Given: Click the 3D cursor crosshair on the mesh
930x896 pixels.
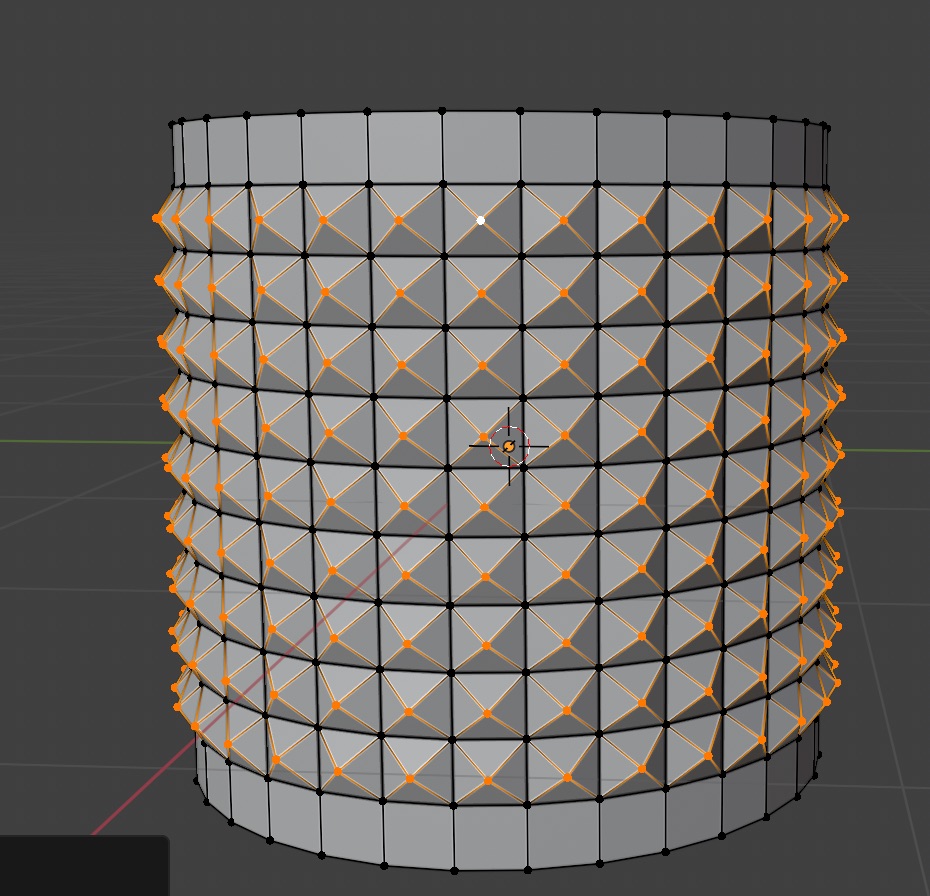Looking at the screenshot, I should pyautogui.click(x=509, y=447).
